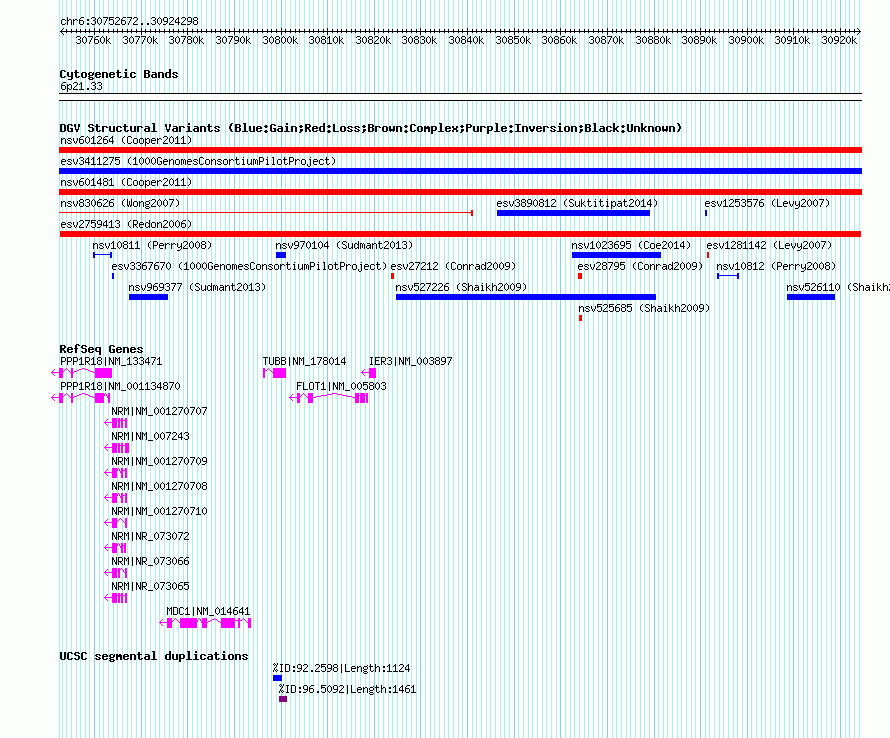Click the 30850k ruler tick label
The image size is (890, 738).
coord(513,40)
